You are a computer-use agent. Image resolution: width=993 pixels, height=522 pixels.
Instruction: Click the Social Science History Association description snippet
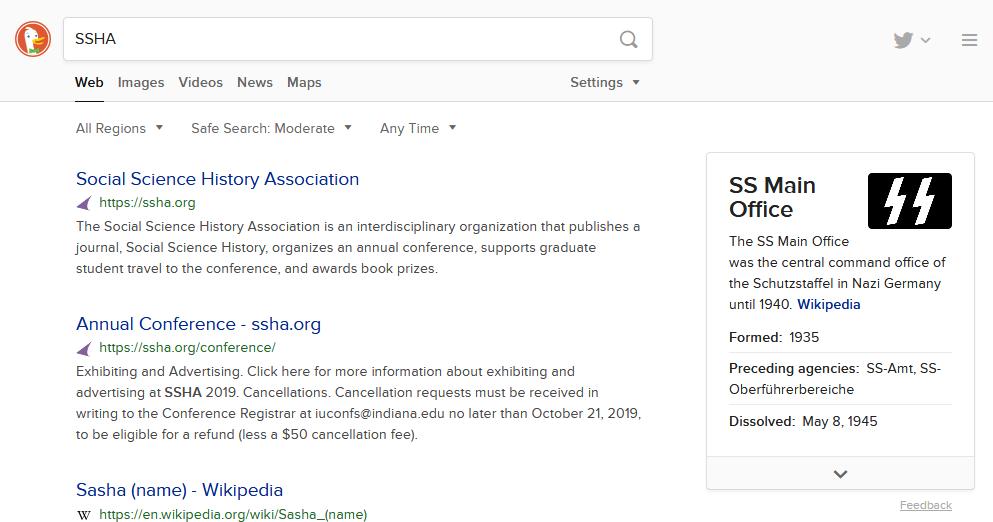(x=358, y=248)
